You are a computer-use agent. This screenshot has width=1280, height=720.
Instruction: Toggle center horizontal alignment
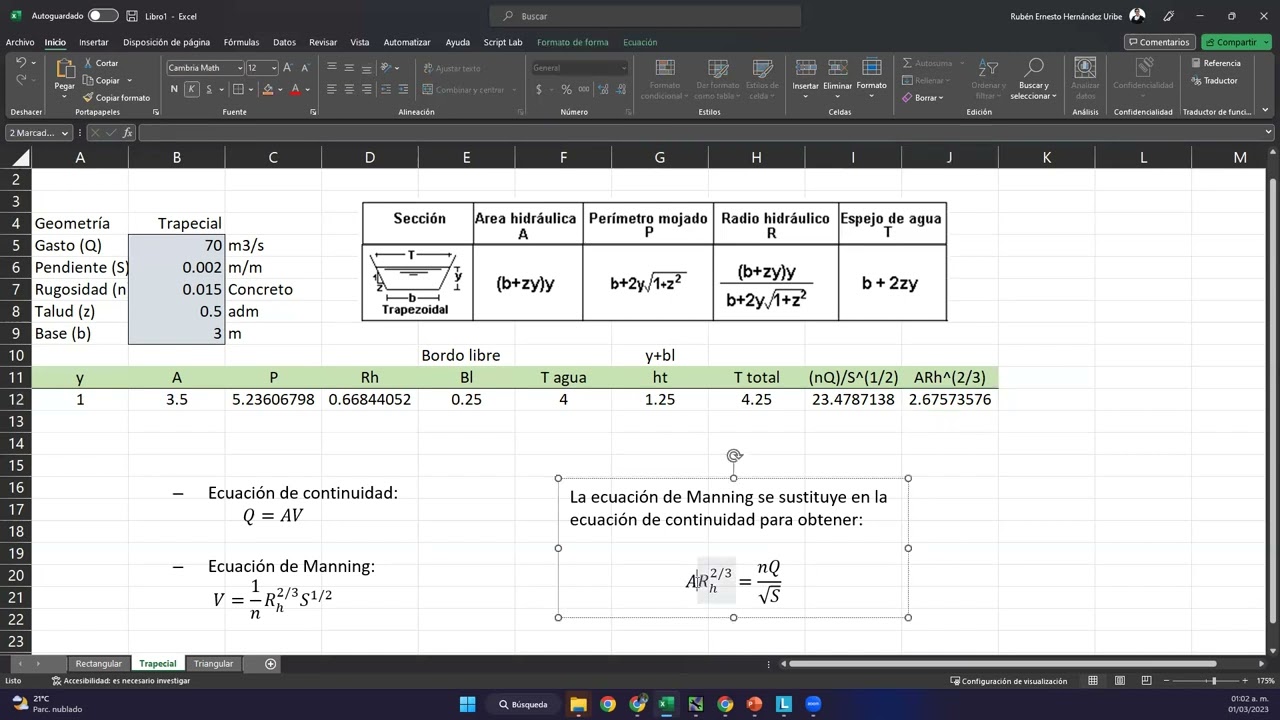pos(349,89)
